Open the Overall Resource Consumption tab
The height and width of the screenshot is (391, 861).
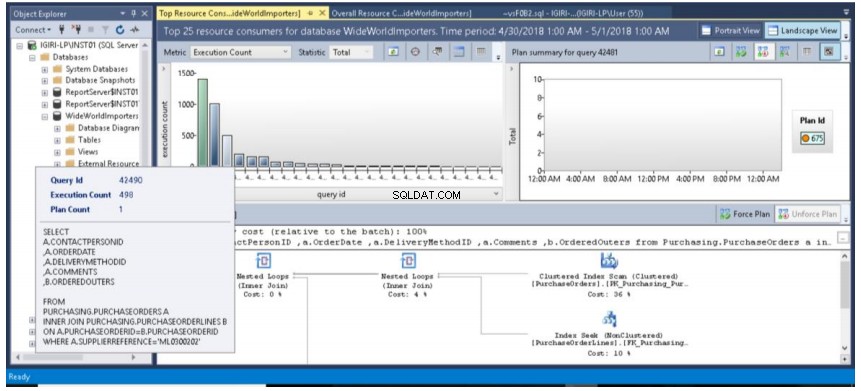tap(401, 13)
